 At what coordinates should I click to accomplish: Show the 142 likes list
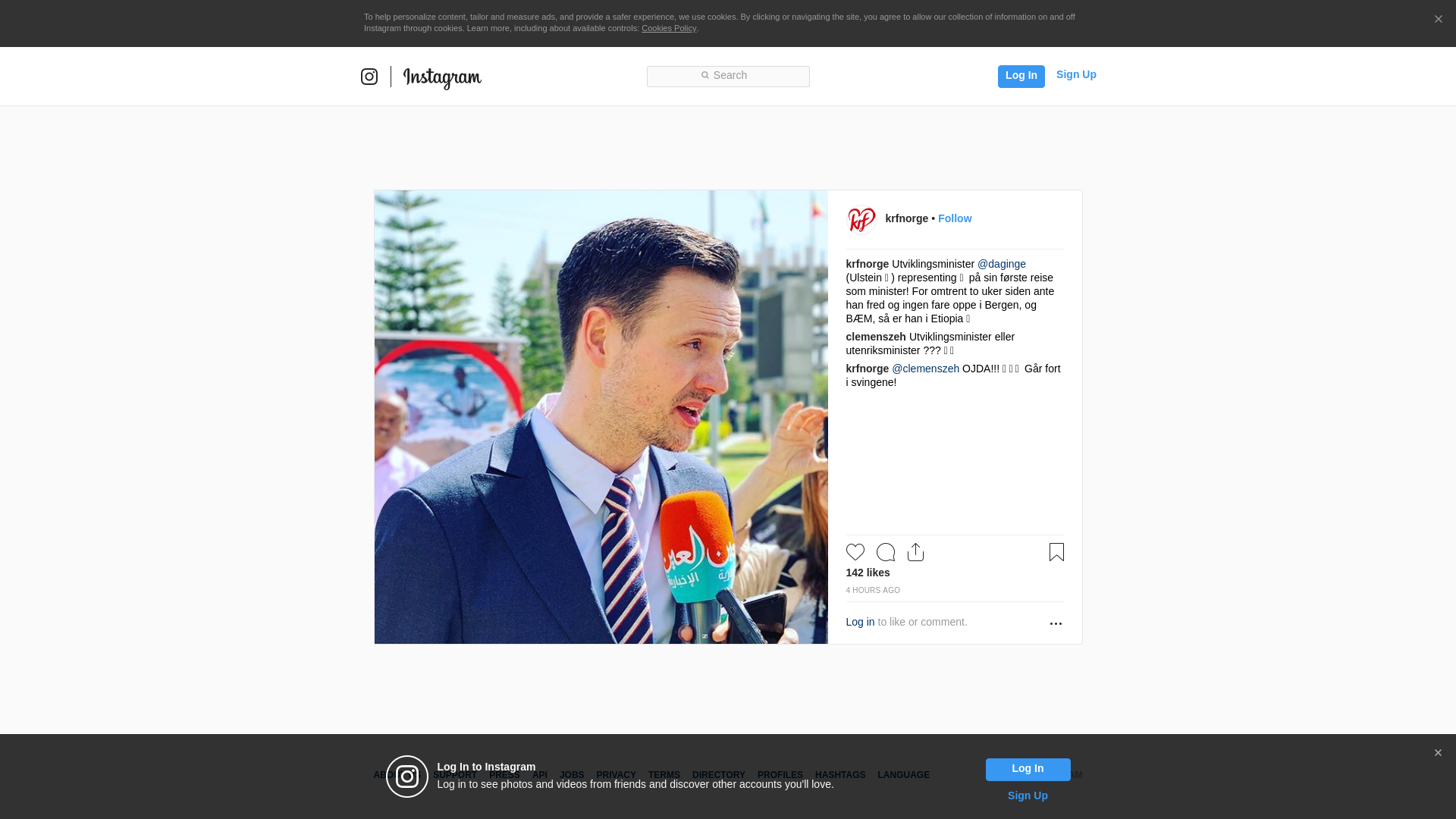(x=868, y=573)
